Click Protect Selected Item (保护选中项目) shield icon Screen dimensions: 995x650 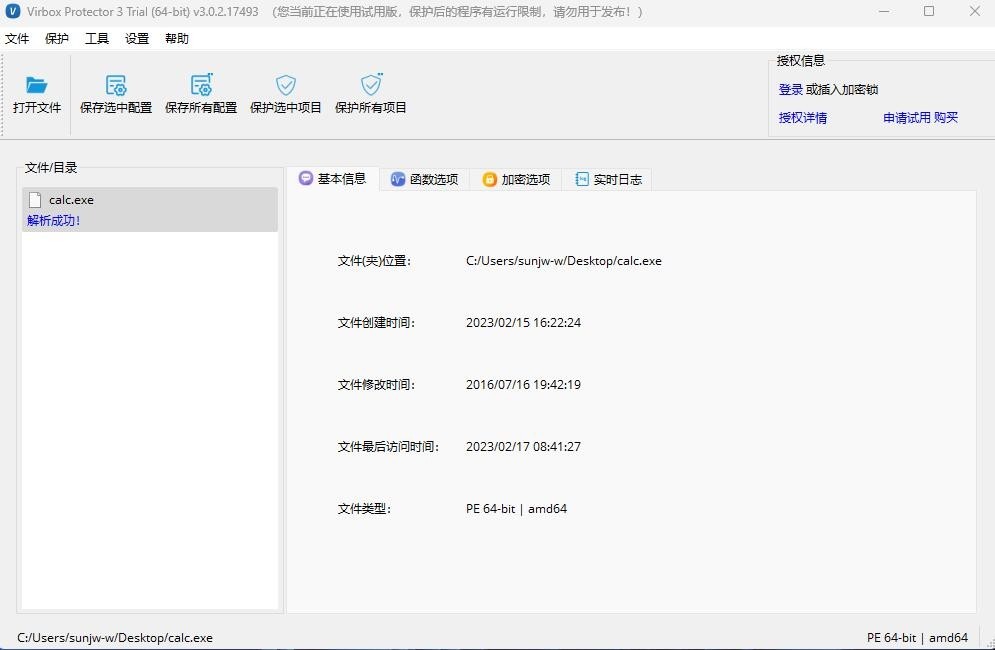tap(286, 85)
